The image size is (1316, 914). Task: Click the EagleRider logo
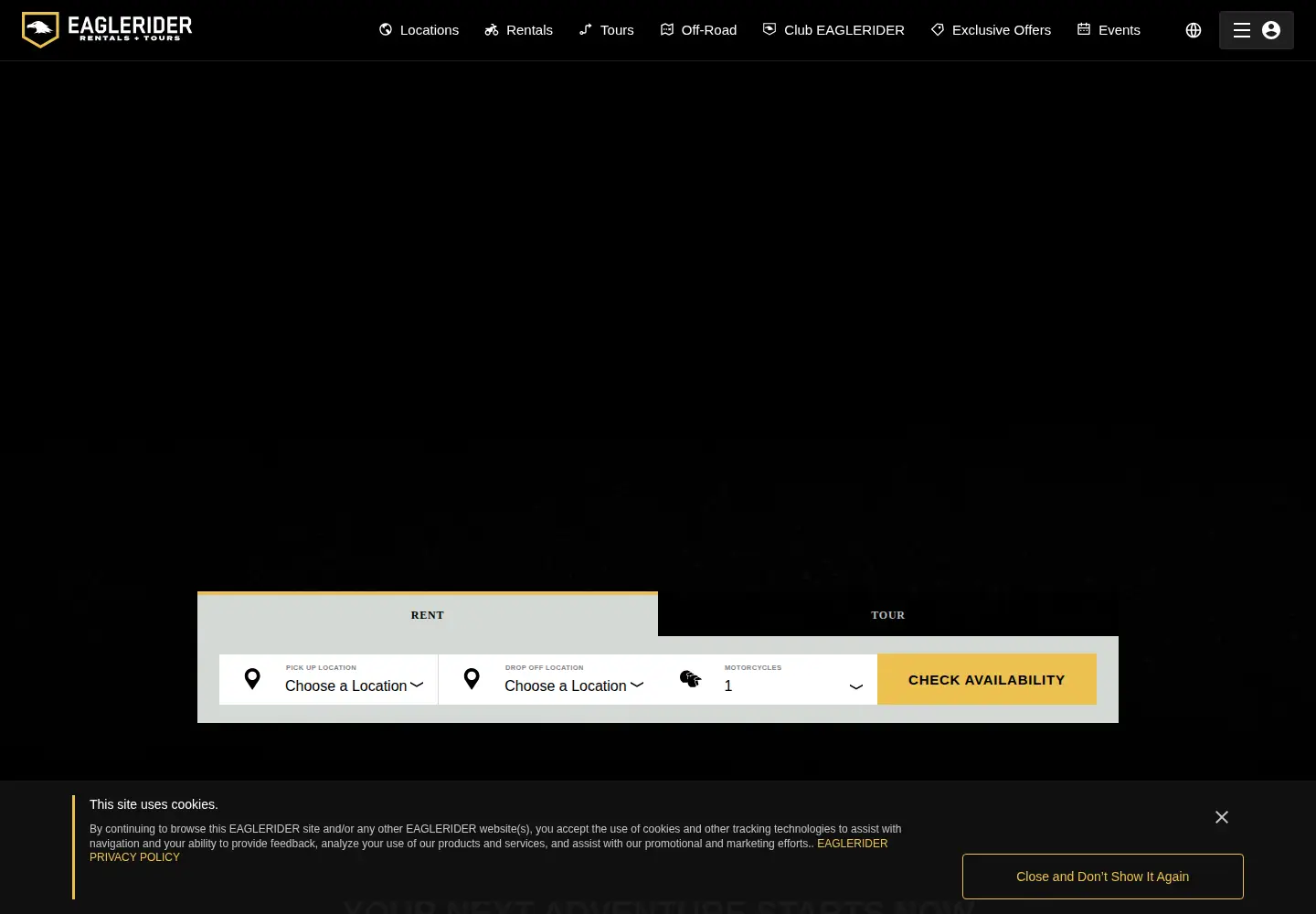(107, 30)
